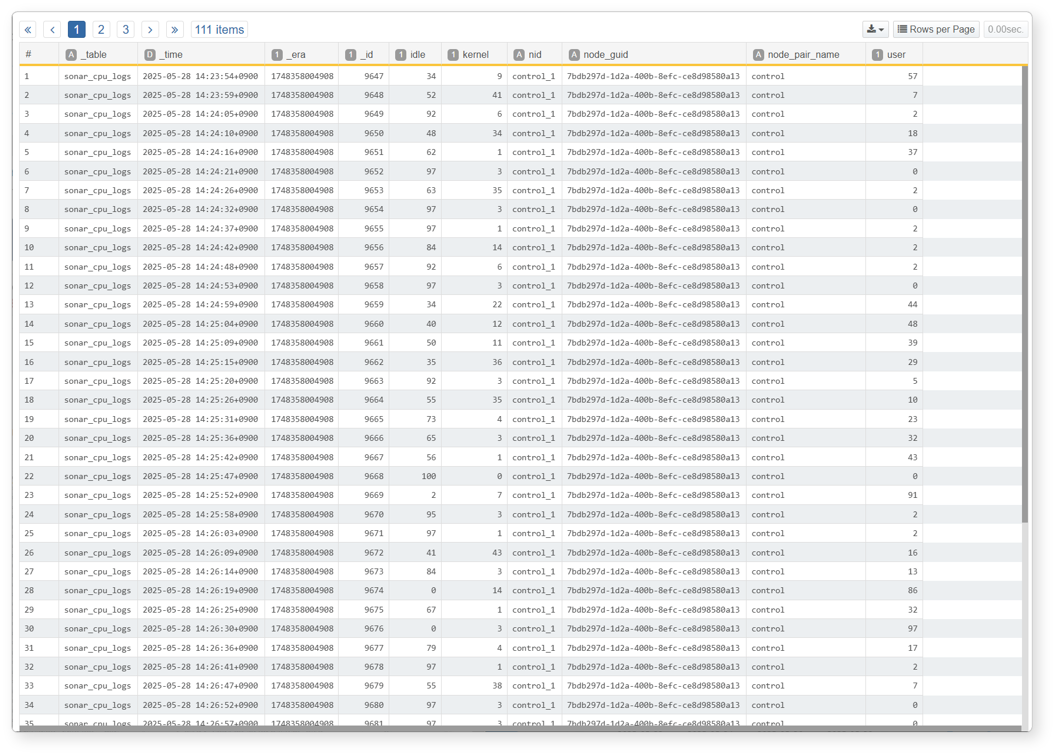Viewport: 1055px width, 755px height.
Task: Select the _id cell 9650
Action: pyautogui.click(x=364, y=133)
